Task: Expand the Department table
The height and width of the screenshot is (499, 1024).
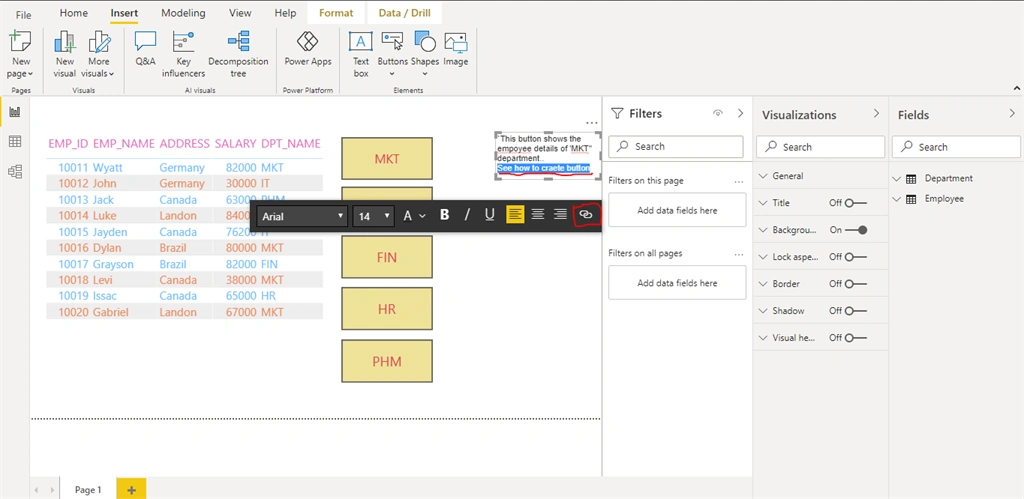Action: click(x=896, y=178)
